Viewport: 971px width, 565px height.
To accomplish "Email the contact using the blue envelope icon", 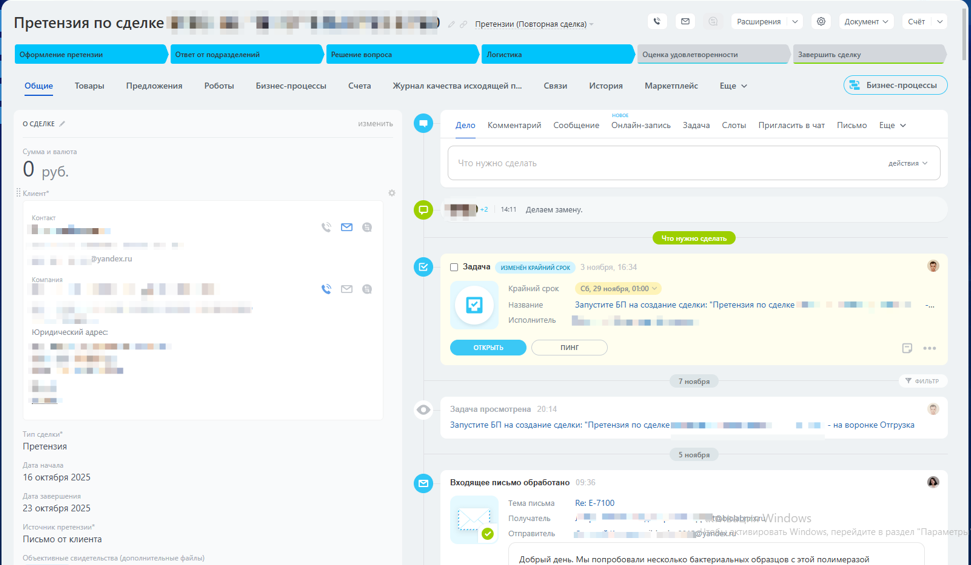I will (x=347, y=227).
